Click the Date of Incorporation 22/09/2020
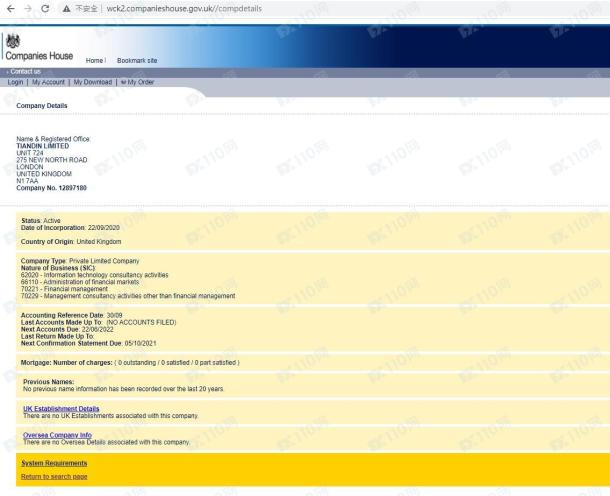This screenshot has height=496, width=610. pyautogui.click(x=70, y=228)
